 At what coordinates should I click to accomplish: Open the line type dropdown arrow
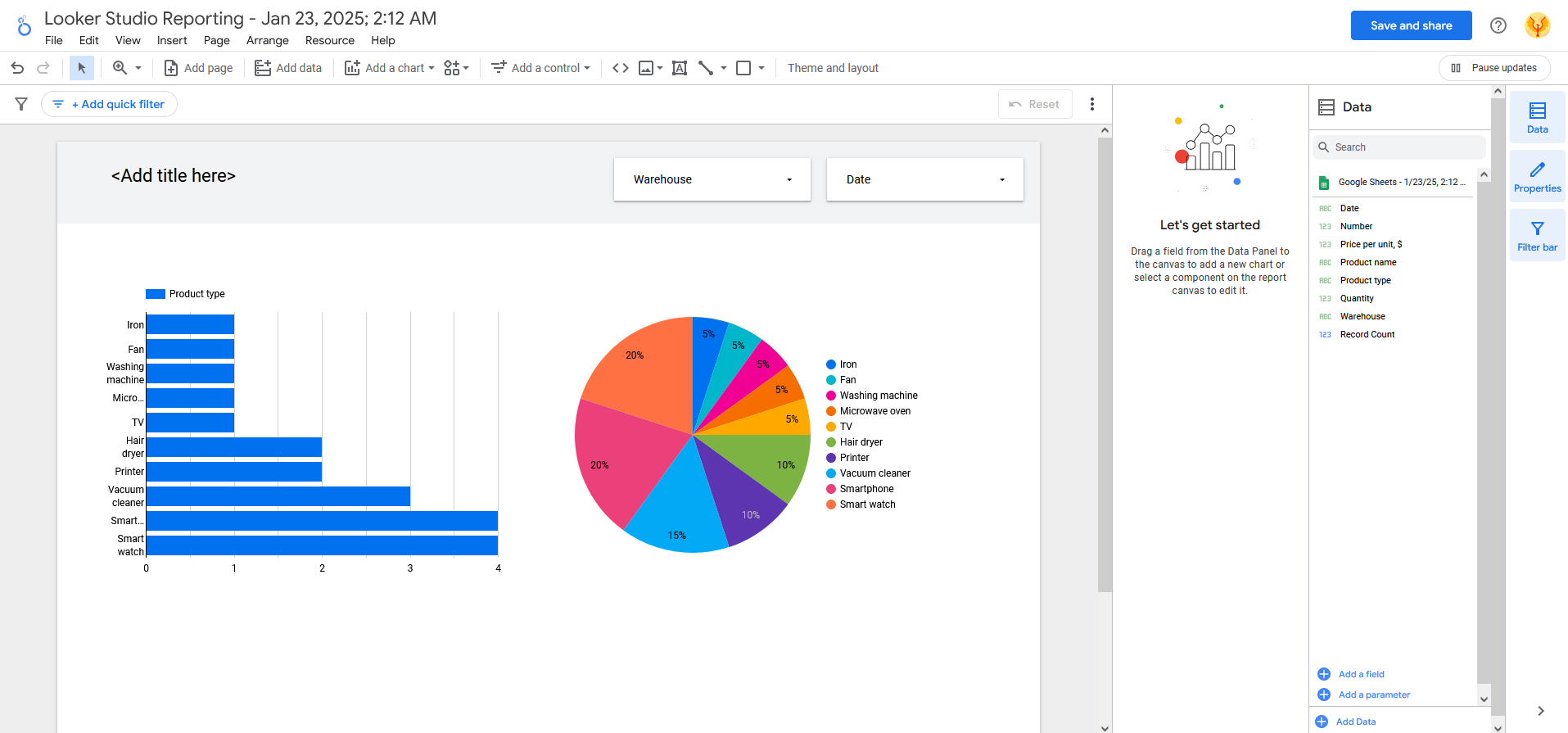[724, 68]
